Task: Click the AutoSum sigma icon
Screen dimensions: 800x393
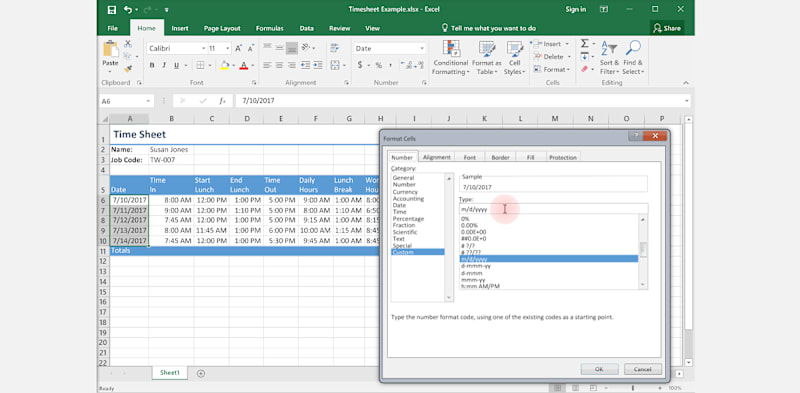Action: [x=585, y=44]
